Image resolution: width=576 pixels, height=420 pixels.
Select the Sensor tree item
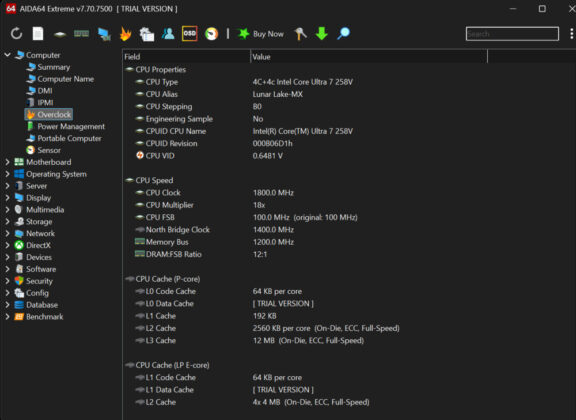click(x=49, y=150)
